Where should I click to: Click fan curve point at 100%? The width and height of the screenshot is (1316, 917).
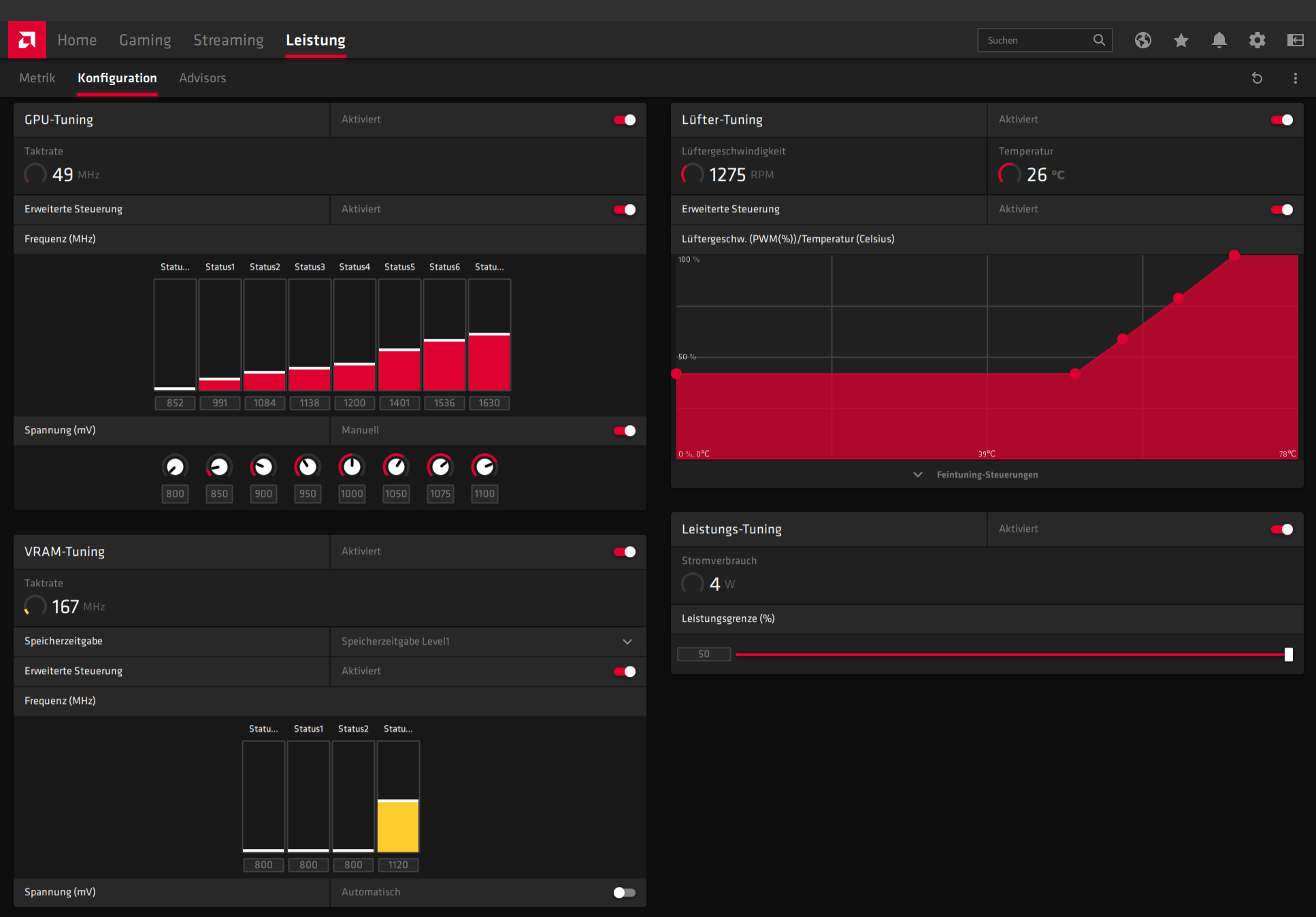coord(1234,255)
